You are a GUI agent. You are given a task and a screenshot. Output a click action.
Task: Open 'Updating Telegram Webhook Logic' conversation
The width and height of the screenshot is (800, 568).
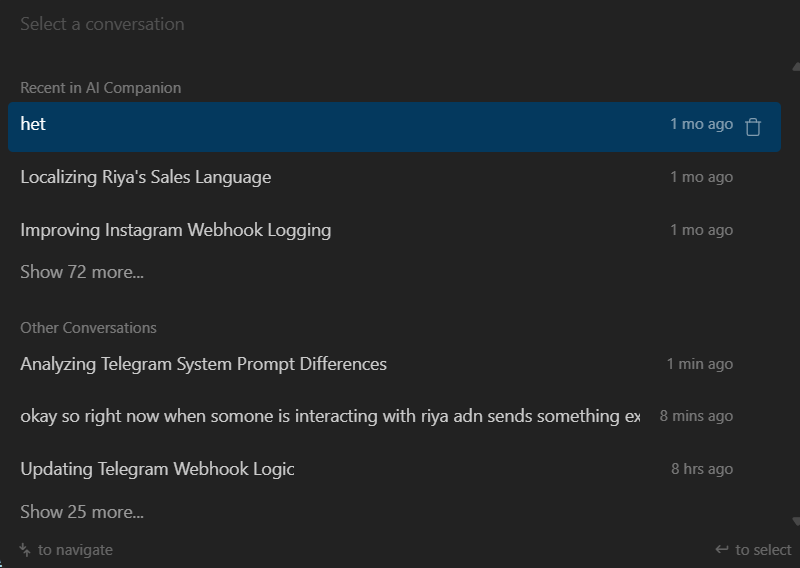pos(394,468)
